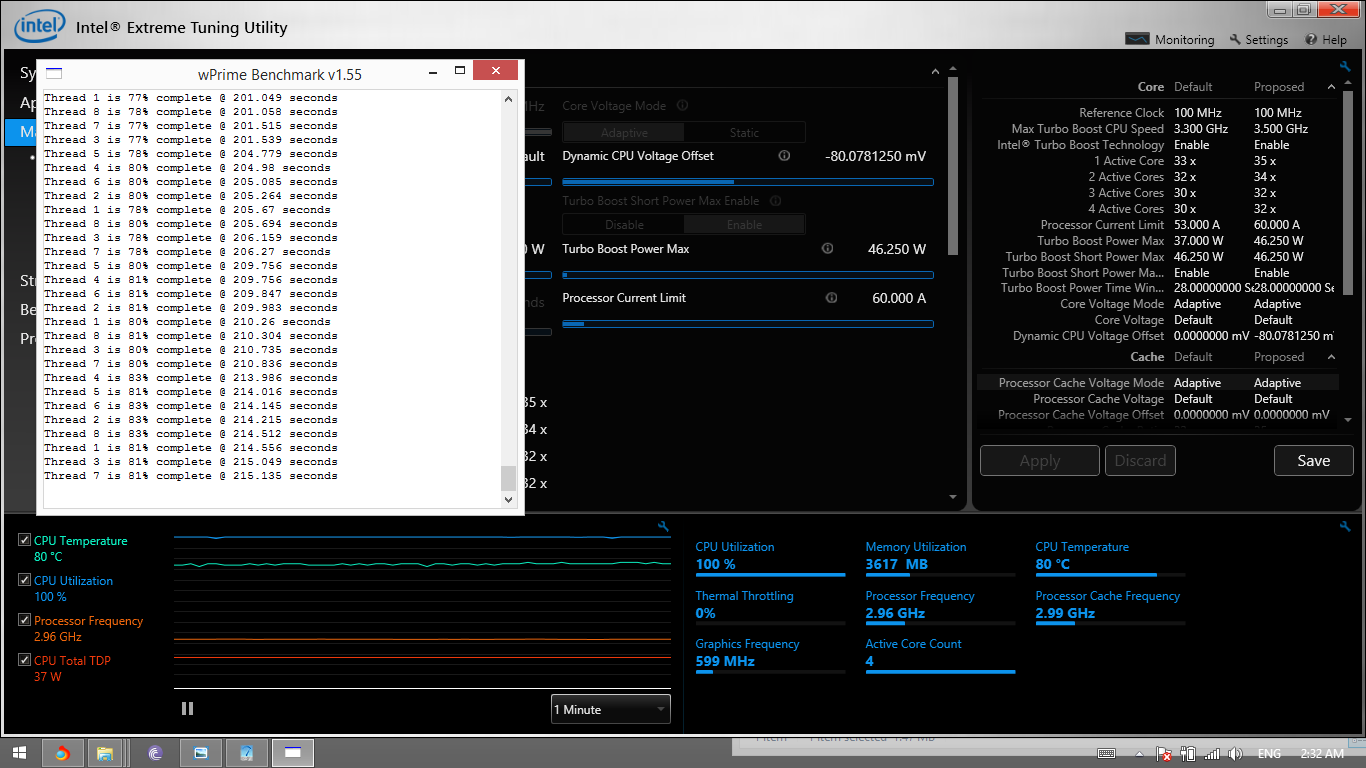Adjust the Processor Current Limit slider
1366x768 pixels.
748,324
